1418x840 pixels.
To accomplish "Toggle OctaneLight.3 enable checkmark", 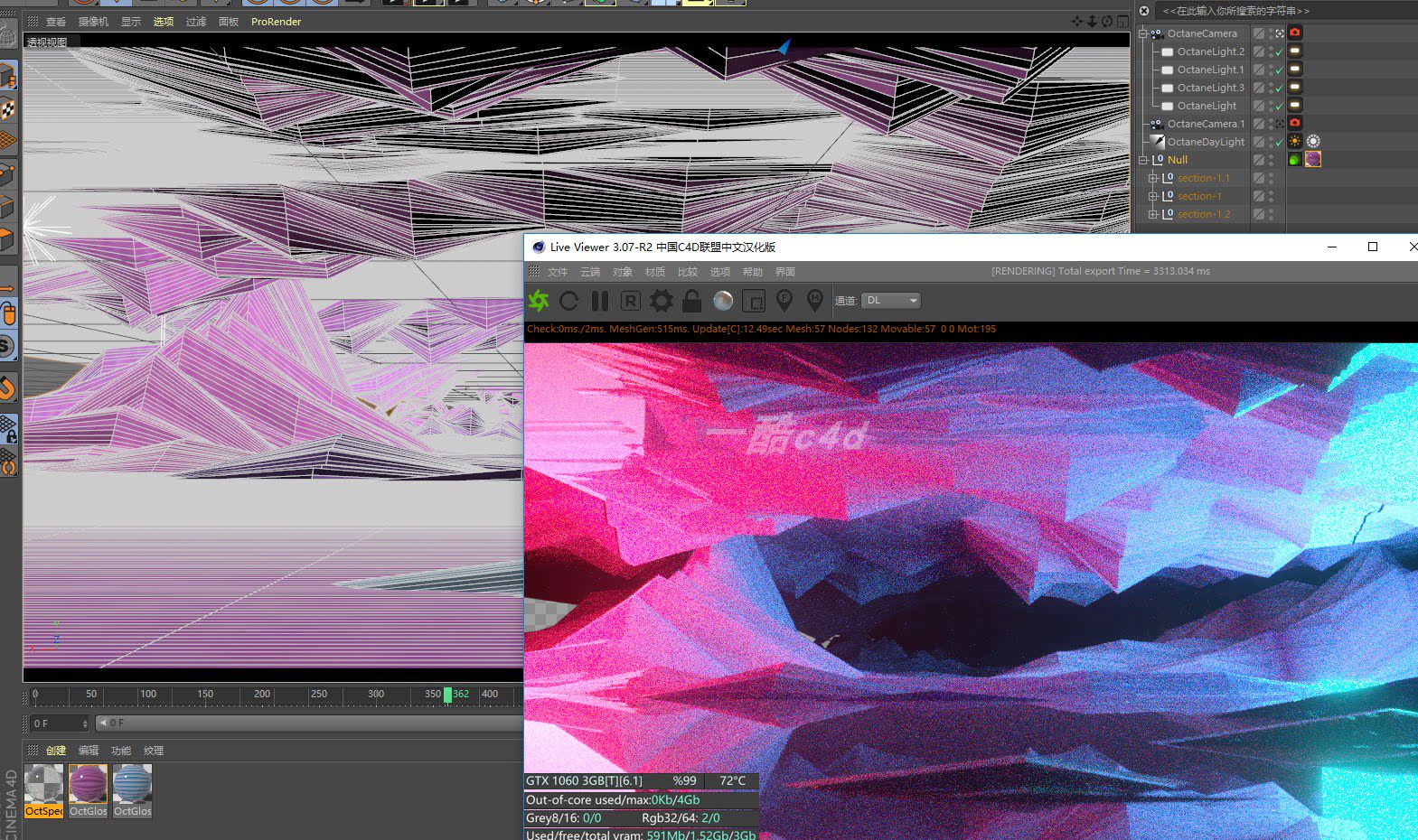I will [x=1280, y=89].
